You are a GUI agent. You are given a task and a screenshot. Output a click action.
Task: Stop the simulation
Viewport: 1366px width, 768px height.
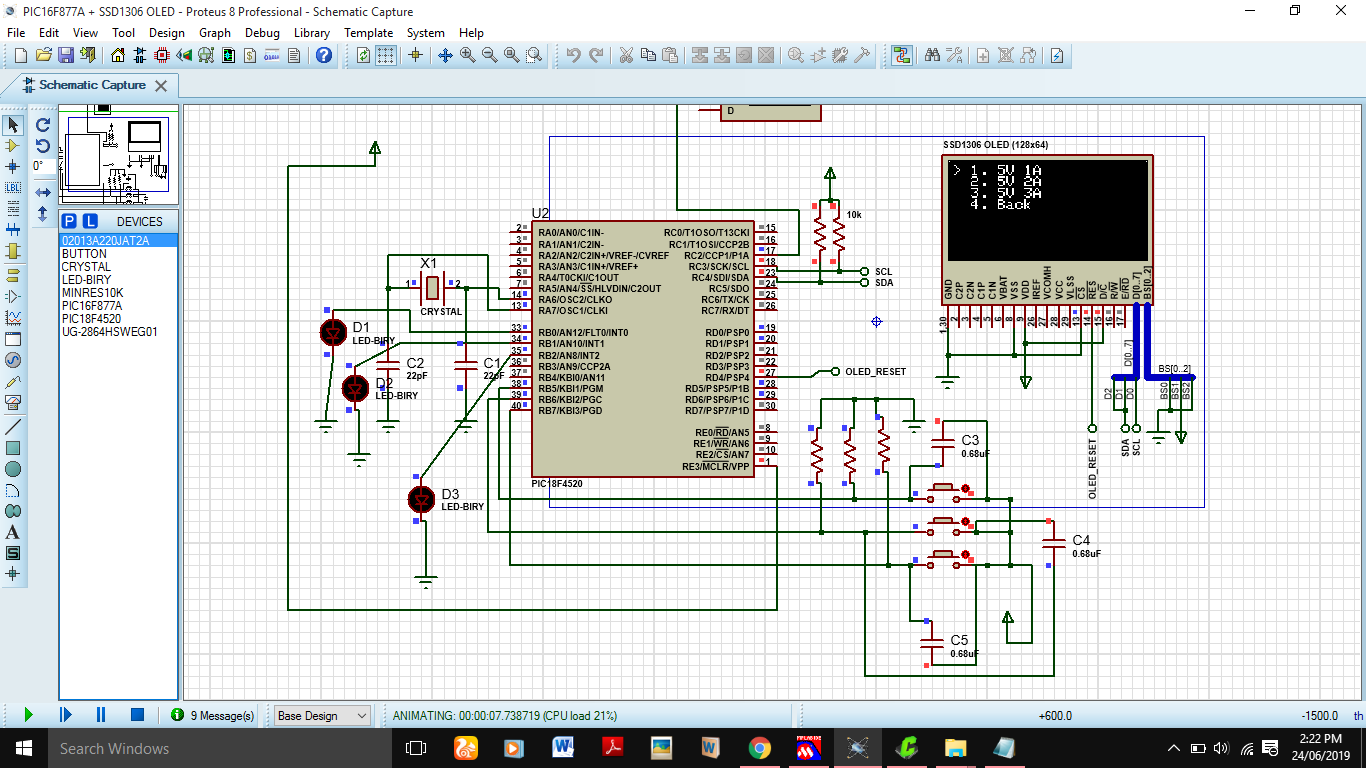(x=137, y=715)
